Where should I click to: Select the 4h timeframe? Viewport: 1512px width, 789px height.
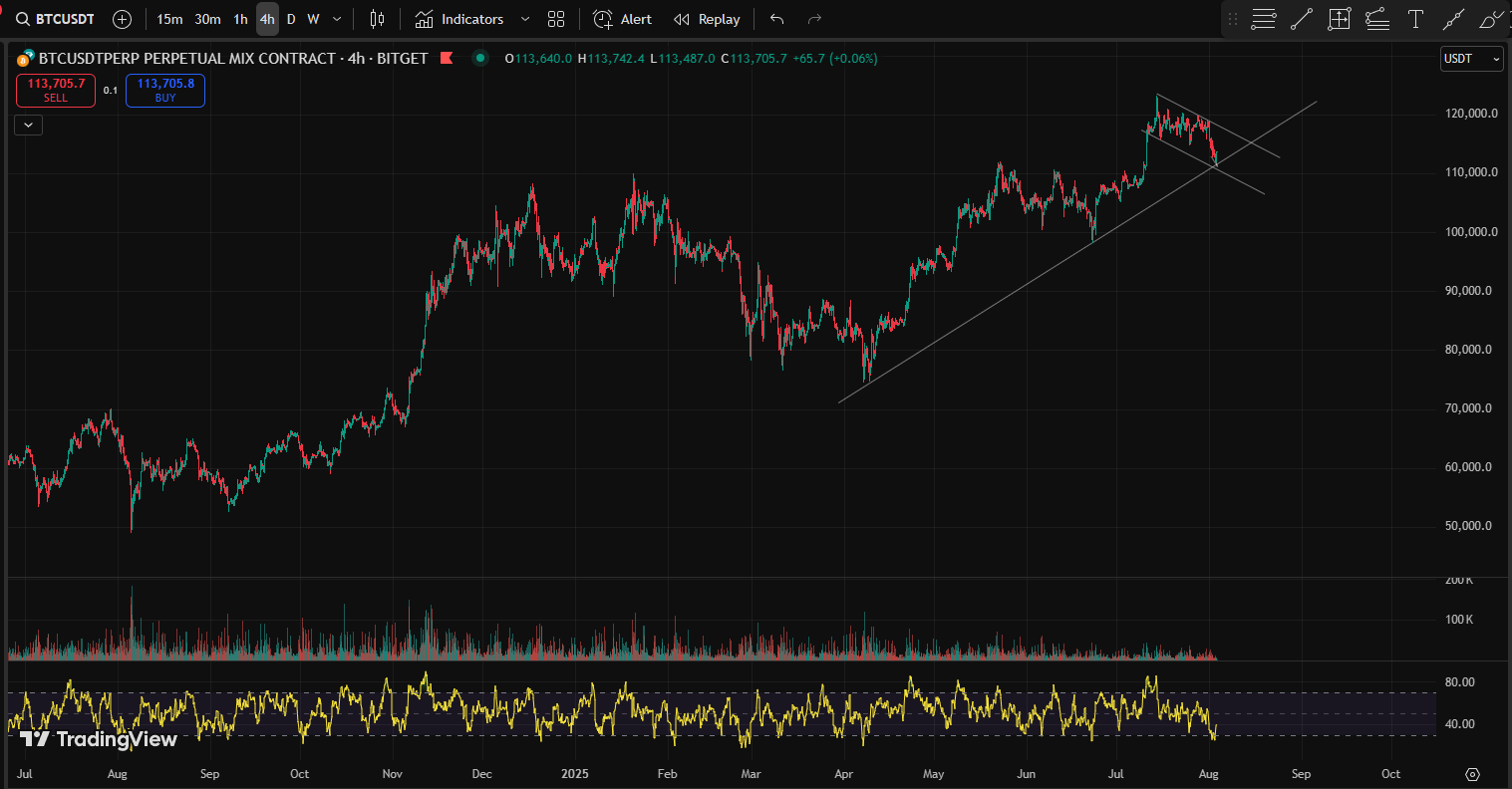coord(267,19)
